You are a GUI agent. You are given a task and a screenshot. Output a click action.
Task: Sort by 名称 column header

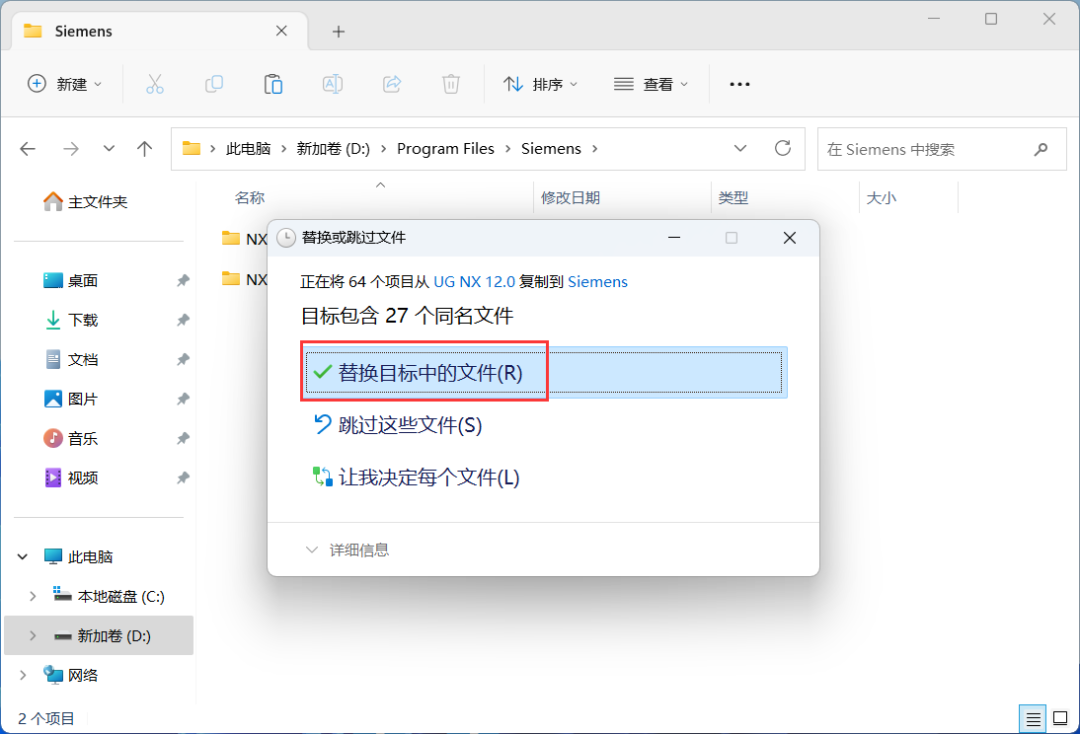(x=249, y=198)
